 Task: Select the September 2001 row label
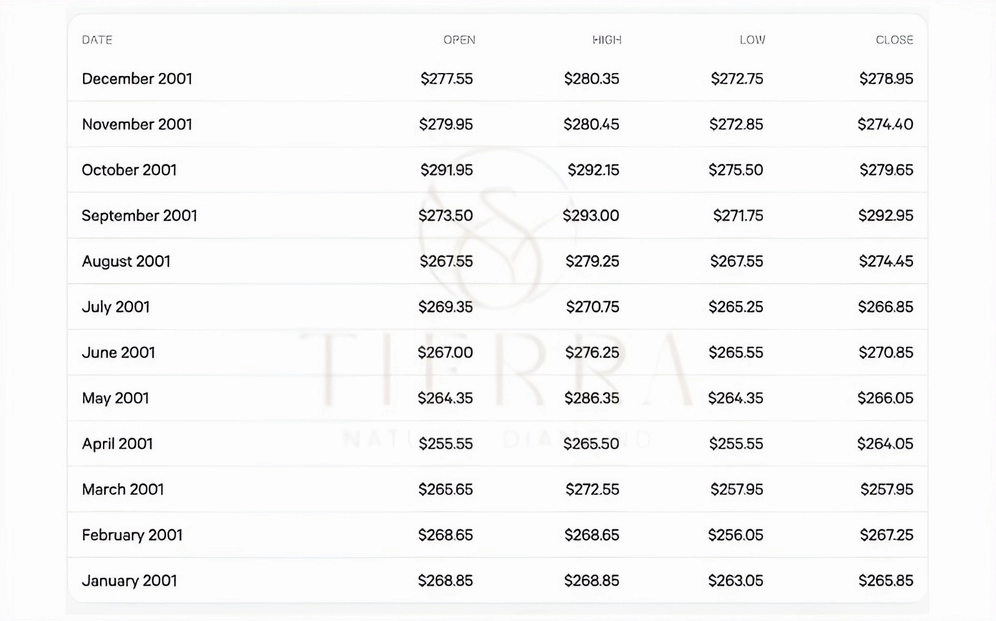[x=139, y=216]
